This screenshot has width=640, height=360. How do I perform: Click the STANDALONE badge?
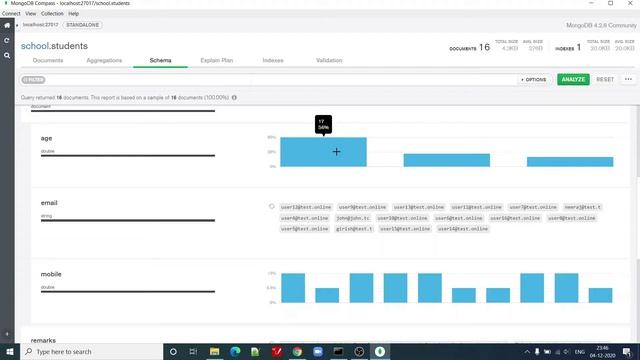(82, 25)
